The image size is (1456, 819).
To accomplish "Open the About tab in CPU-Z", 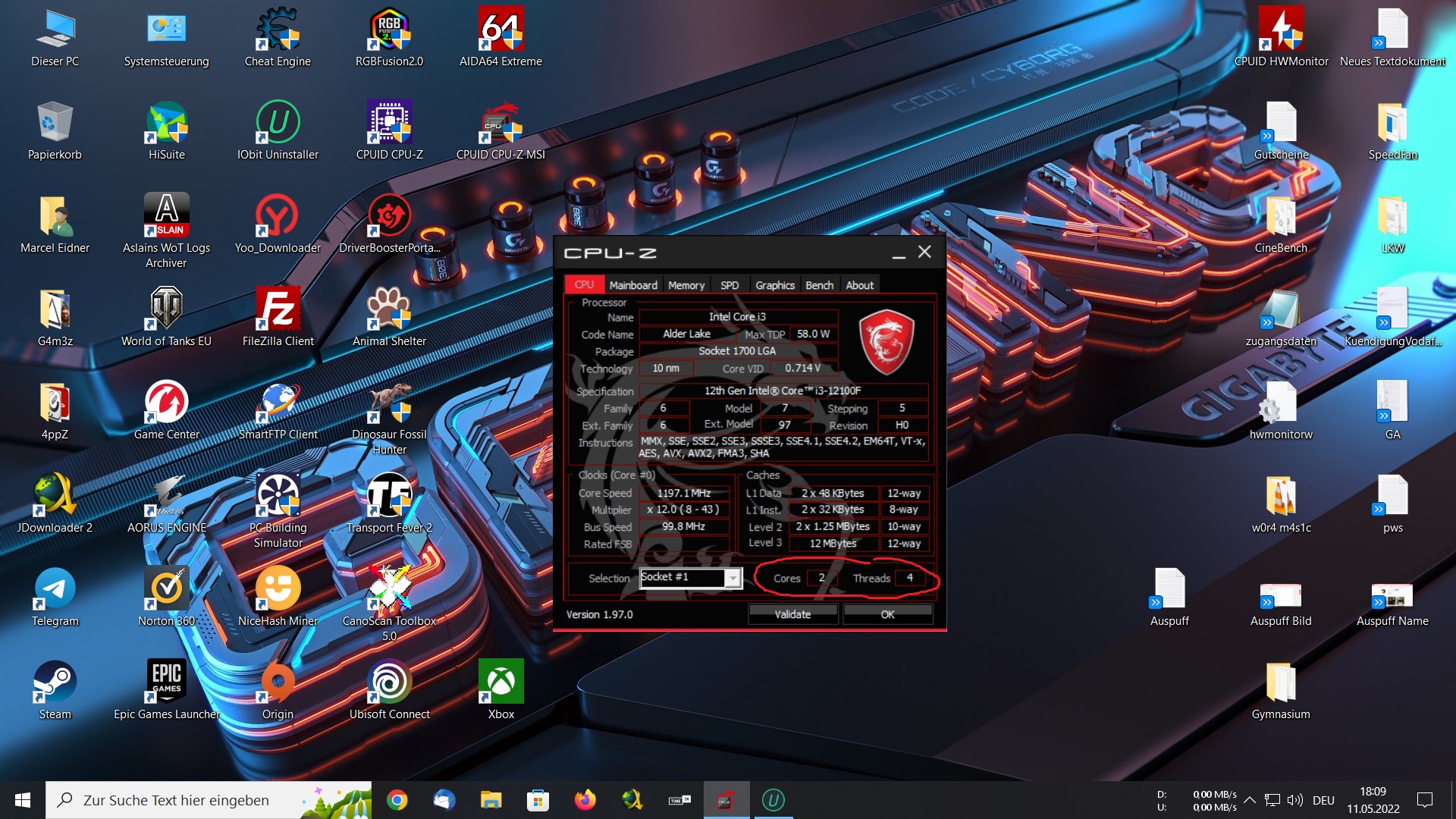I will (x=860, y=285).
